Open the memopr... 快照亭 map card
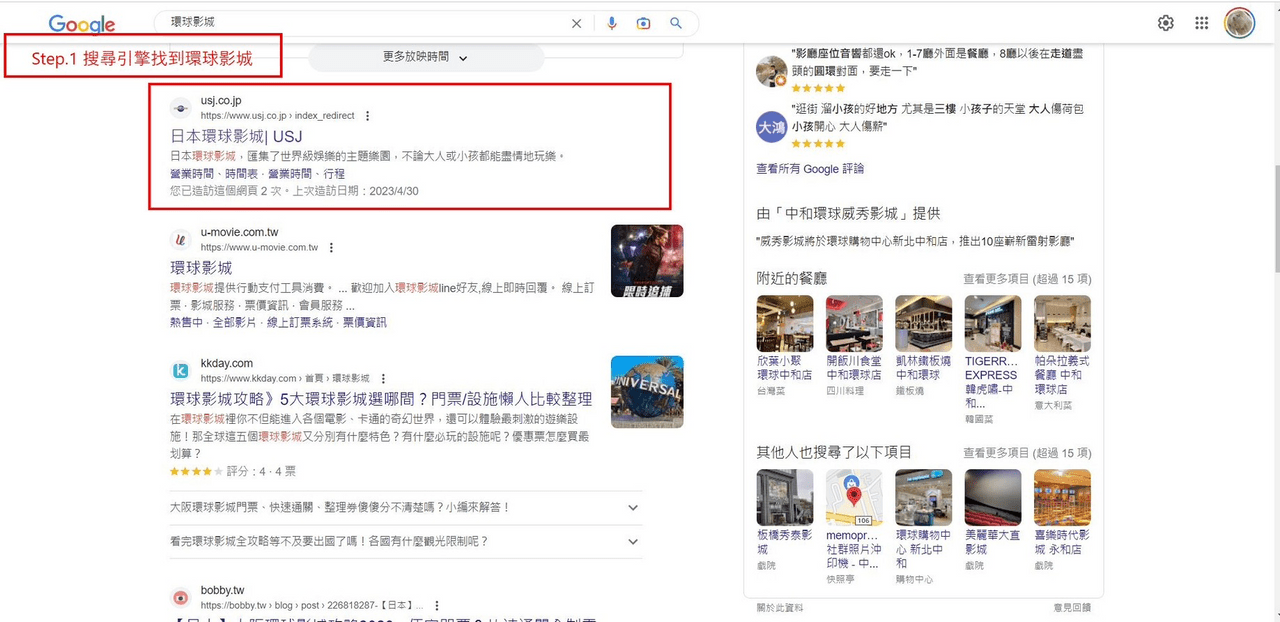Viewport: 1280px width, 622px height. (x=854, y=527)
